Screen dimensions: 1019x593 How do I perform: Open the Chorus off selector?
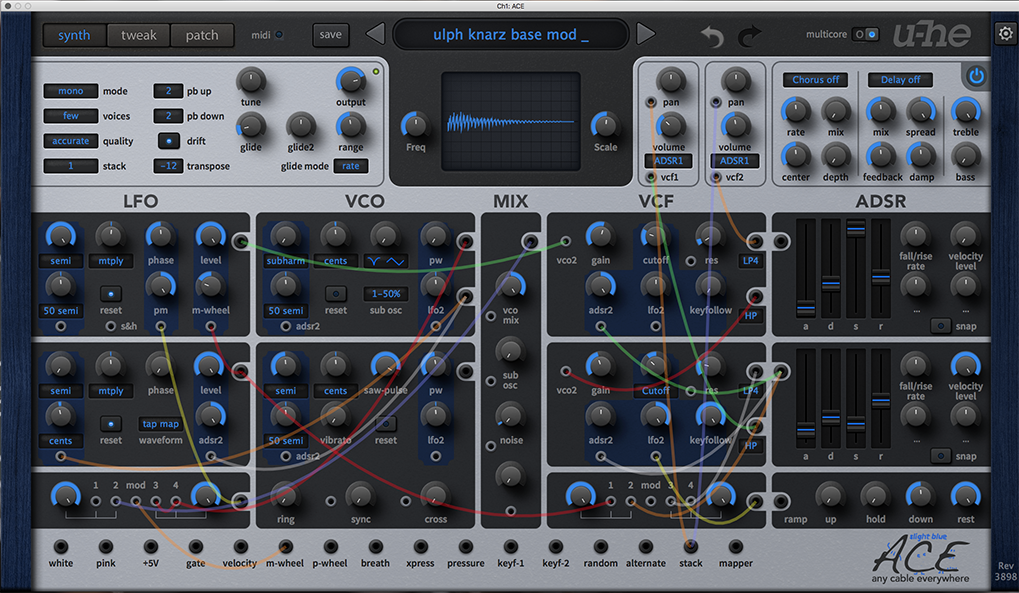(x=816, y=79)
